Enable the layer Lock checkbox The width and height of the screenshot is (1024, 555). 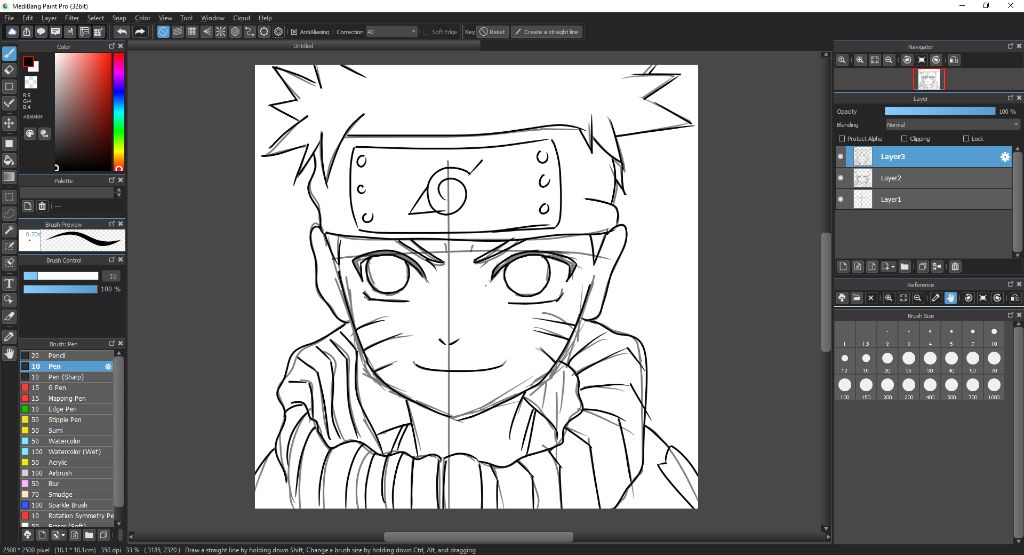[966, 138]
